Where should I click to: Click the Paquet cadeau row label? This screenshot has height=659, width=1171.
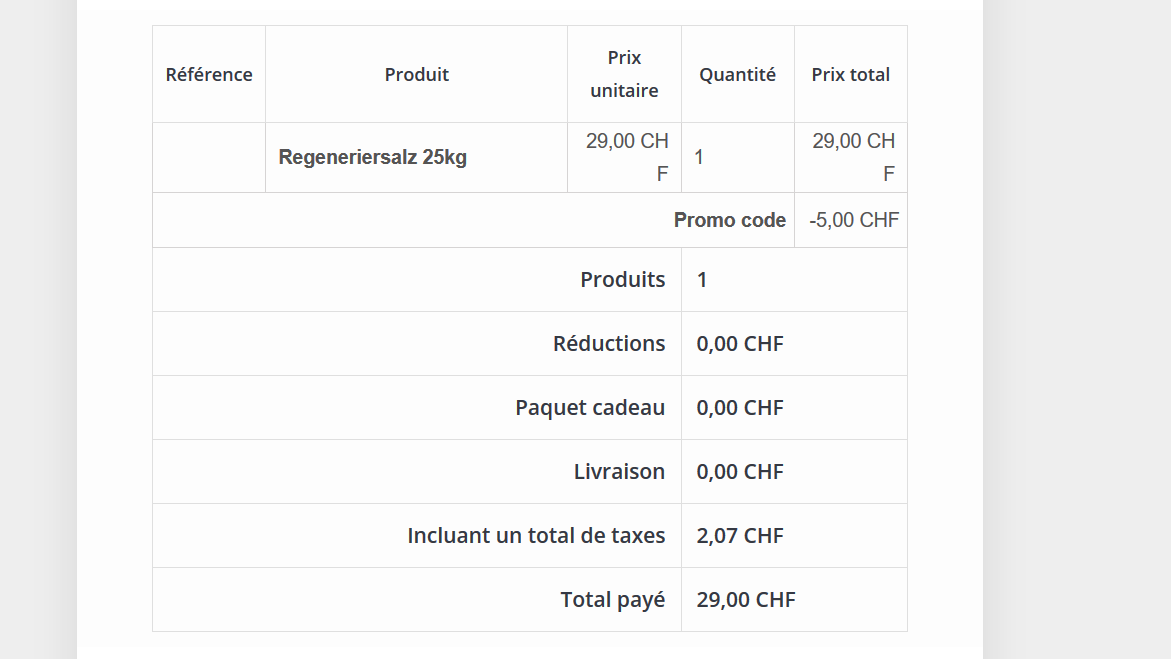pyautogui.click(x=590, y=408)
